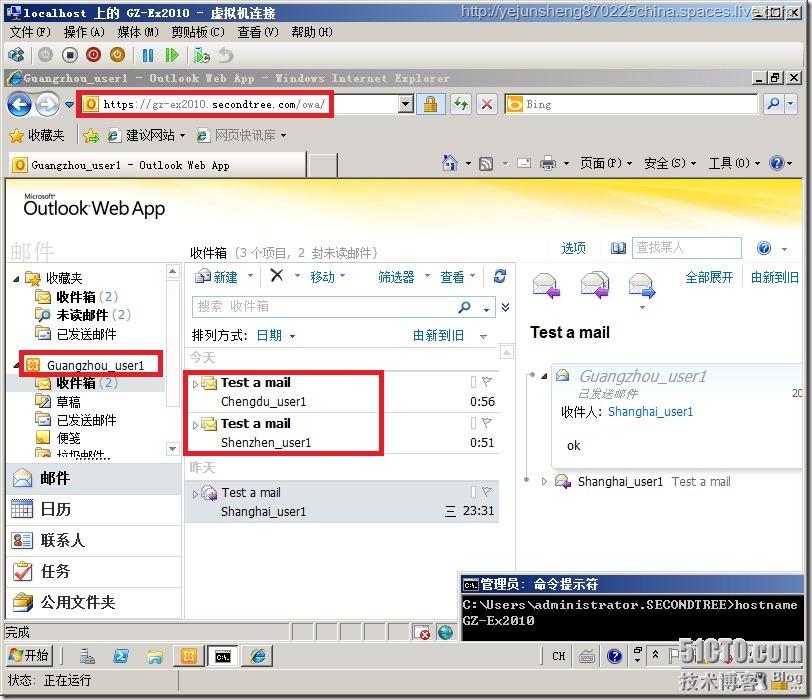Expand the Shenzhen_user1 conversation
The height and width of the screenshot is (700, 812).
click(x=195, y=425)
